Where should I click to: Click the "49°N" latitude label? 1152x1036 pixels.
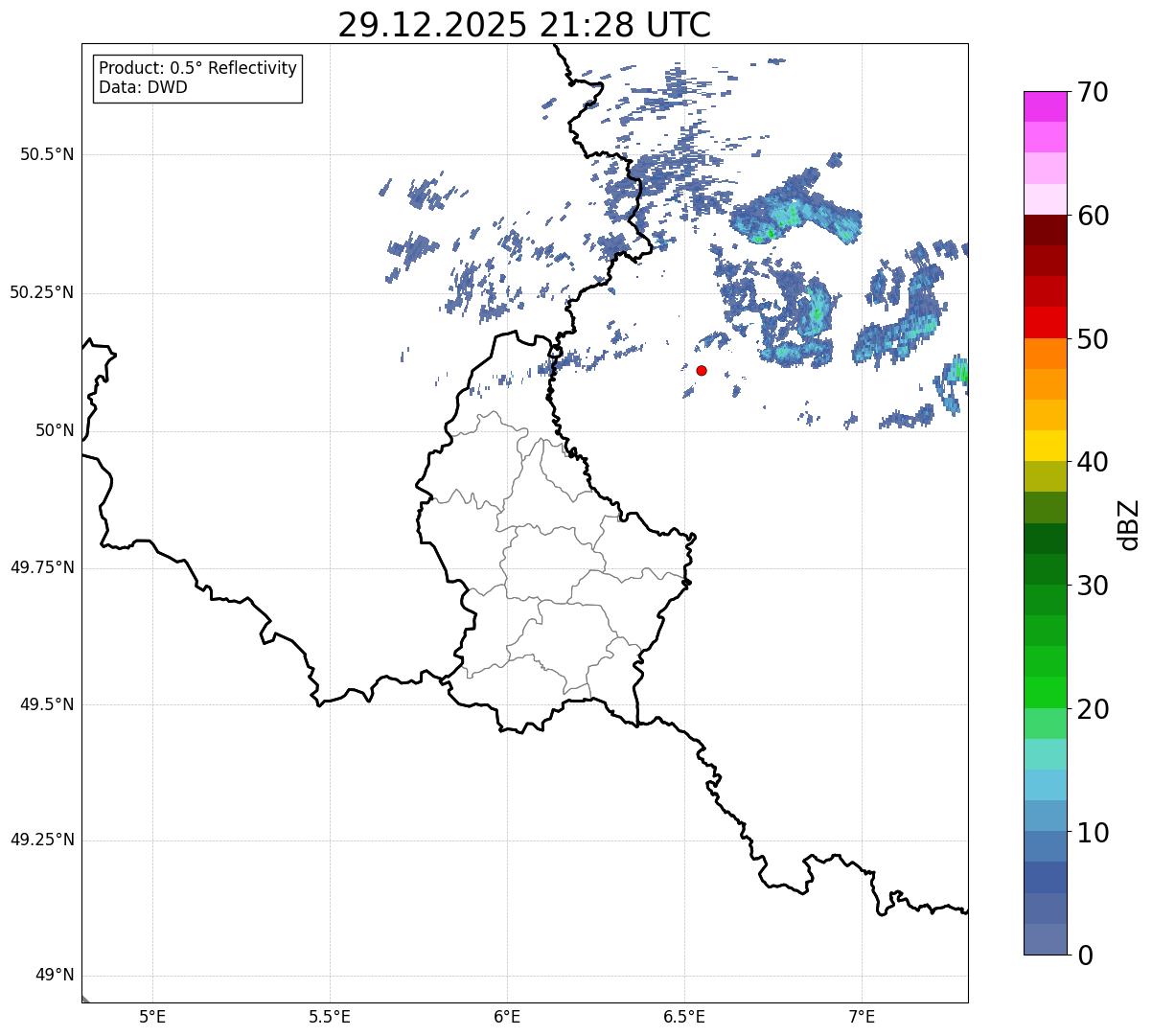(x=55, y=976)
